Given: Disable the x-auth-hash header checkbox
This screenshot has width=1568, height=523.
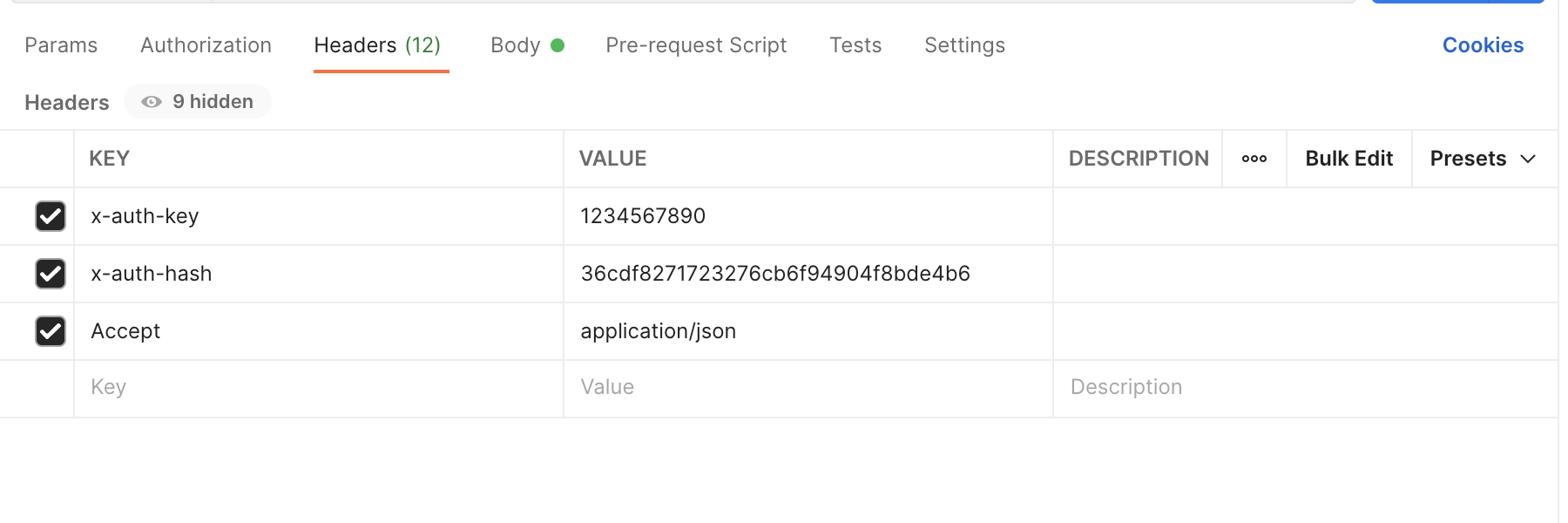Looking at the screenshot, I should (51, 274).
